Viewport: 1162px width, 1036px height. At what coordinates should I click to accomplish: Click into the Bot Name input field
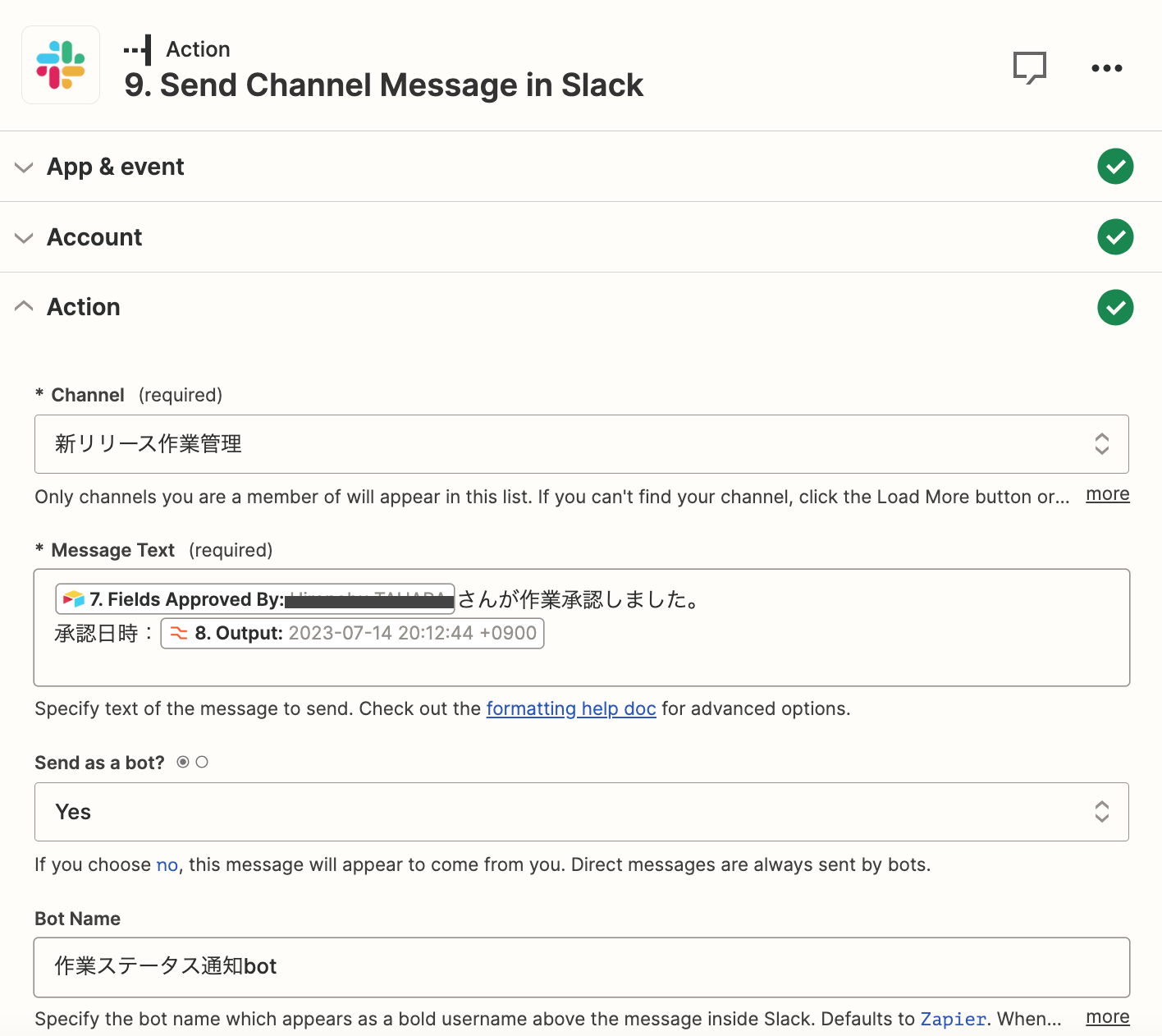[x=581, y=967]
